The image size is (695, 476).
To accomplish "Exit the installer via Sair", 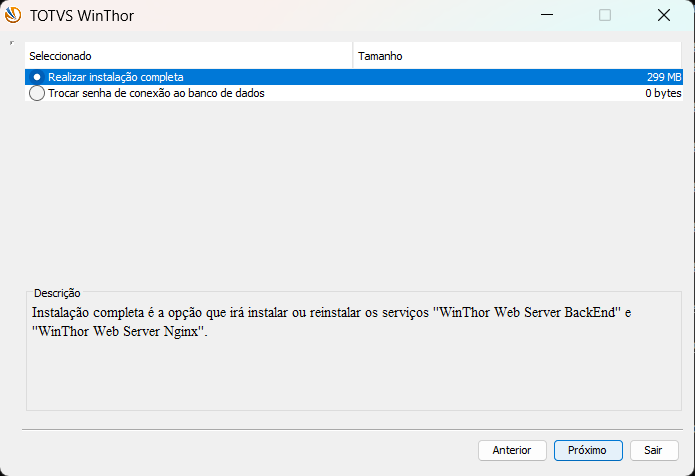I will 654,450.
